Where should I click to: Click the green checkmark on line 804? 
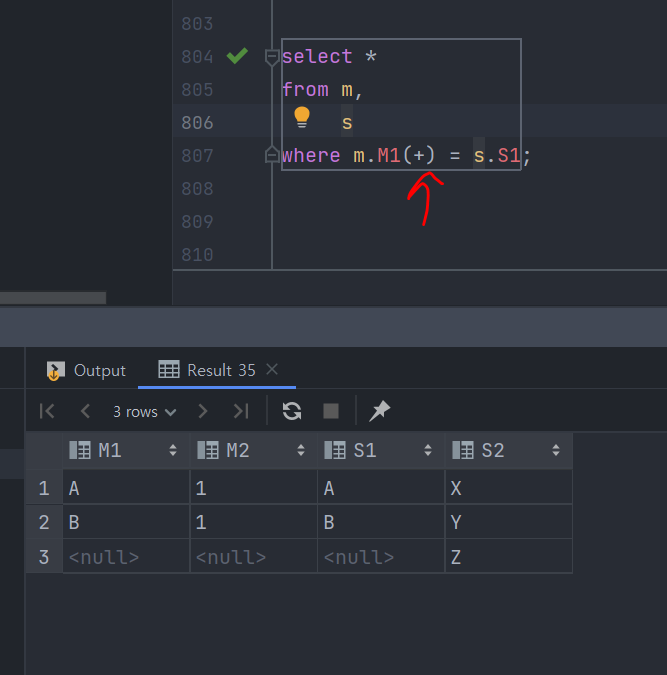tap(237, 56)
